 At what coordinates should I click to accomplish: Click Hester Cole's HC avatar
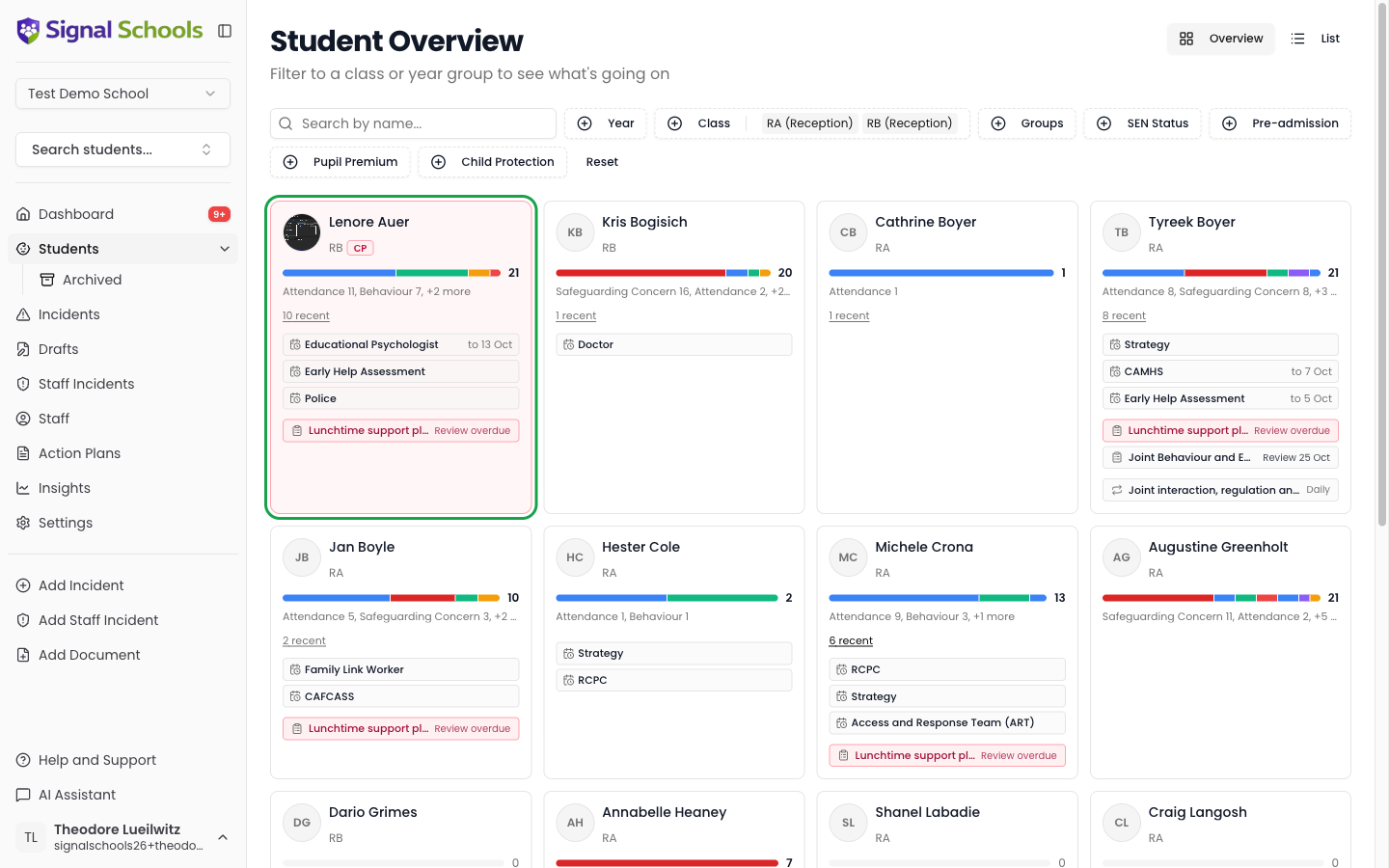(x=575, y=557)
